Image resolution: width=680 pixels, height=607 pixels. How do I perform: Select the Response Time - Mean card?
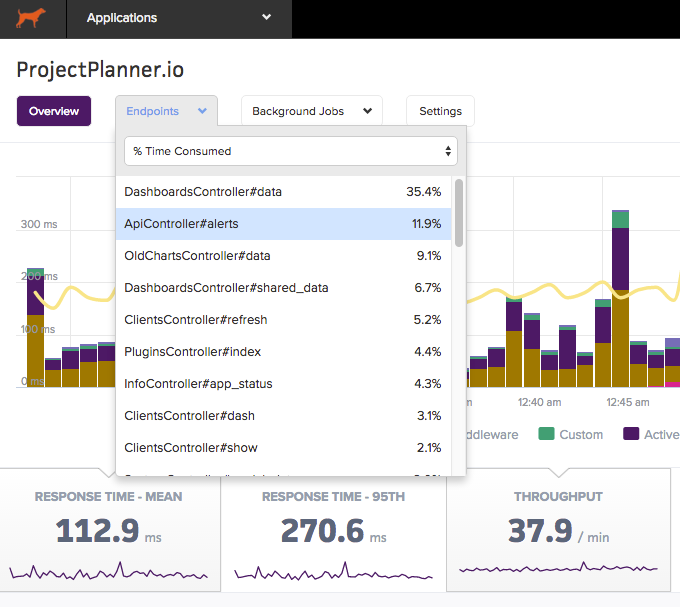coord(110,530)
